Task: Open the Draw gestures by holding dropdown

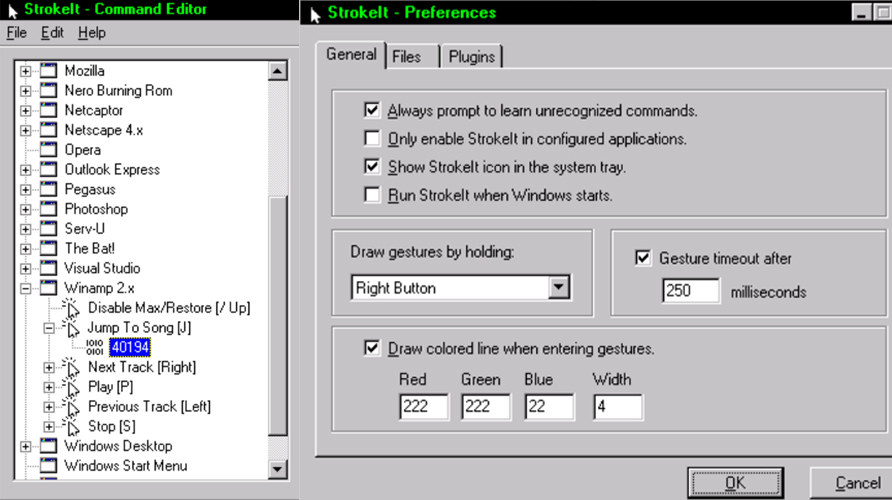Action: pyautogui.click(x=559, y=287)
